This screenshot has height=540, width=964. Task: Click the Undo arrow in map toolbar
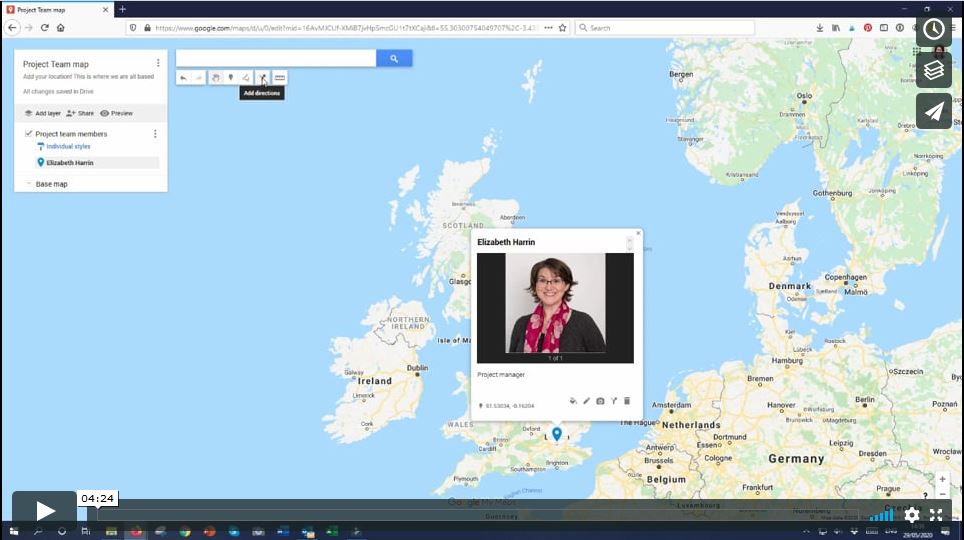click(183, 77)
